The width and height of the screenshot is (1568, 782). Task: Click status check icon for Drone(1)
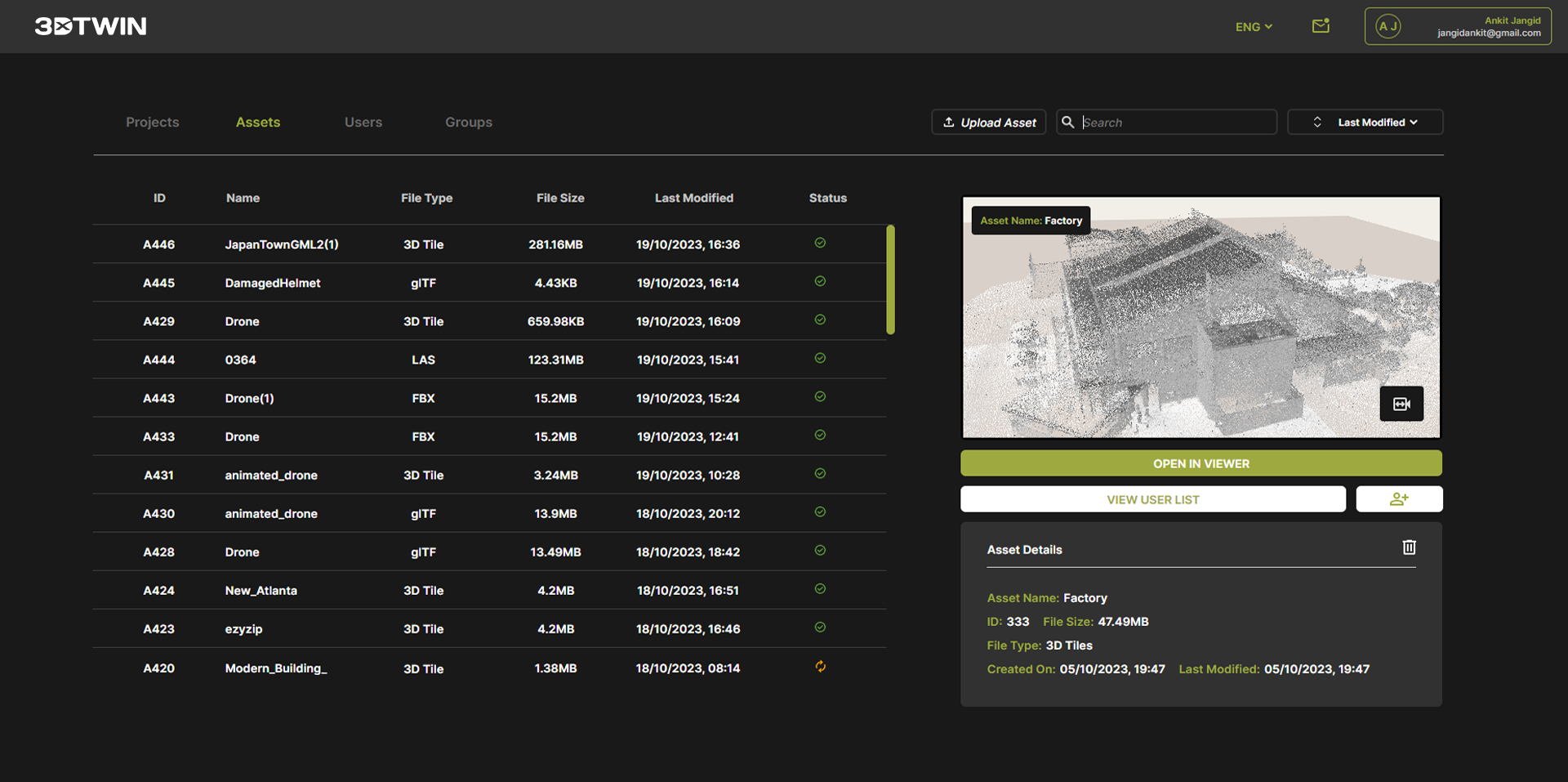coord(820,396)
